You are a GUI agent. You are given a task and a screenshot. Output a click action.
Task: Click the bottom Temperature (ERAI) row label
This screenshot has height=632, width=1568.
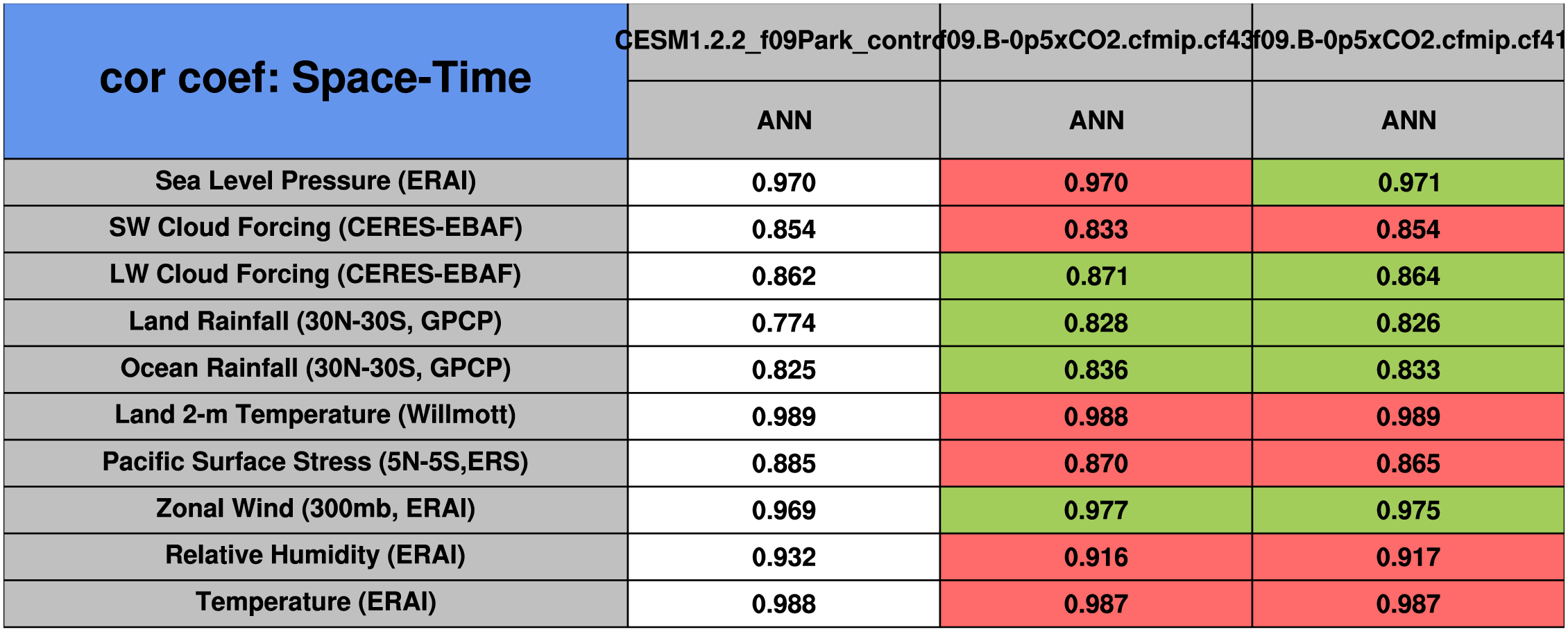pos(316,603)
